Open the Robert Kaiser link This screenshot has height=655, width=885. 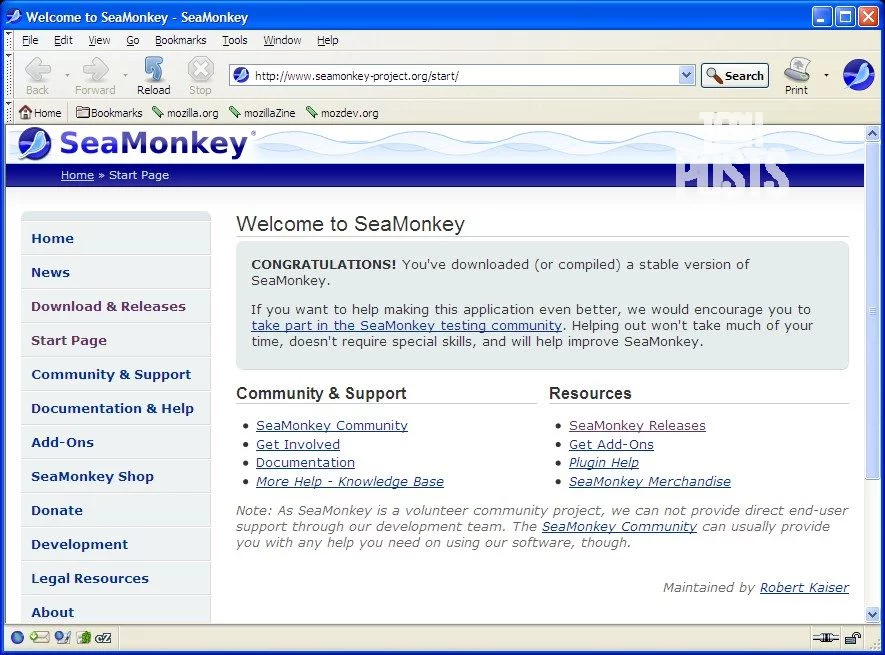point(804,588)
